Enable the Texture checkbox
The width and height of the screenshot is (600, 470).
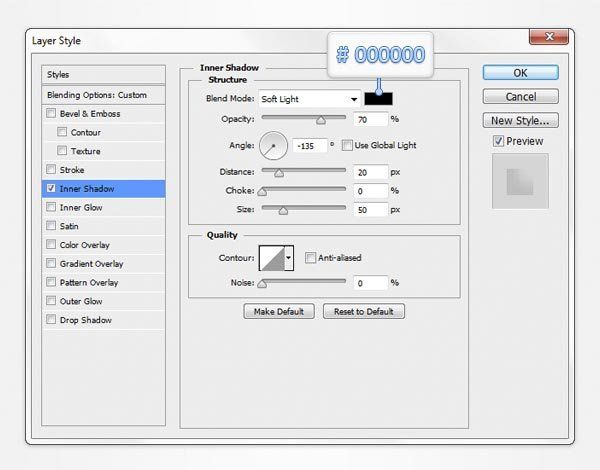(62, 150)
